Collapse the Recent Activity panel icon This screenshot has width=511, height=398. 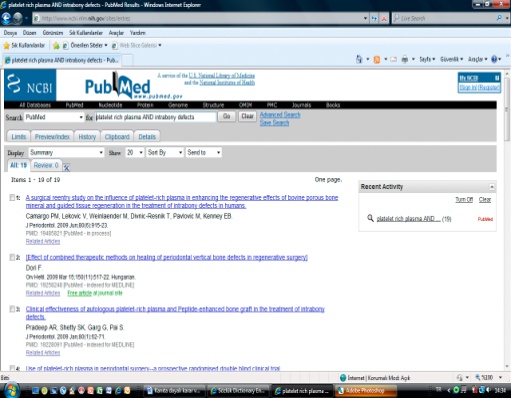click(492, 187)
